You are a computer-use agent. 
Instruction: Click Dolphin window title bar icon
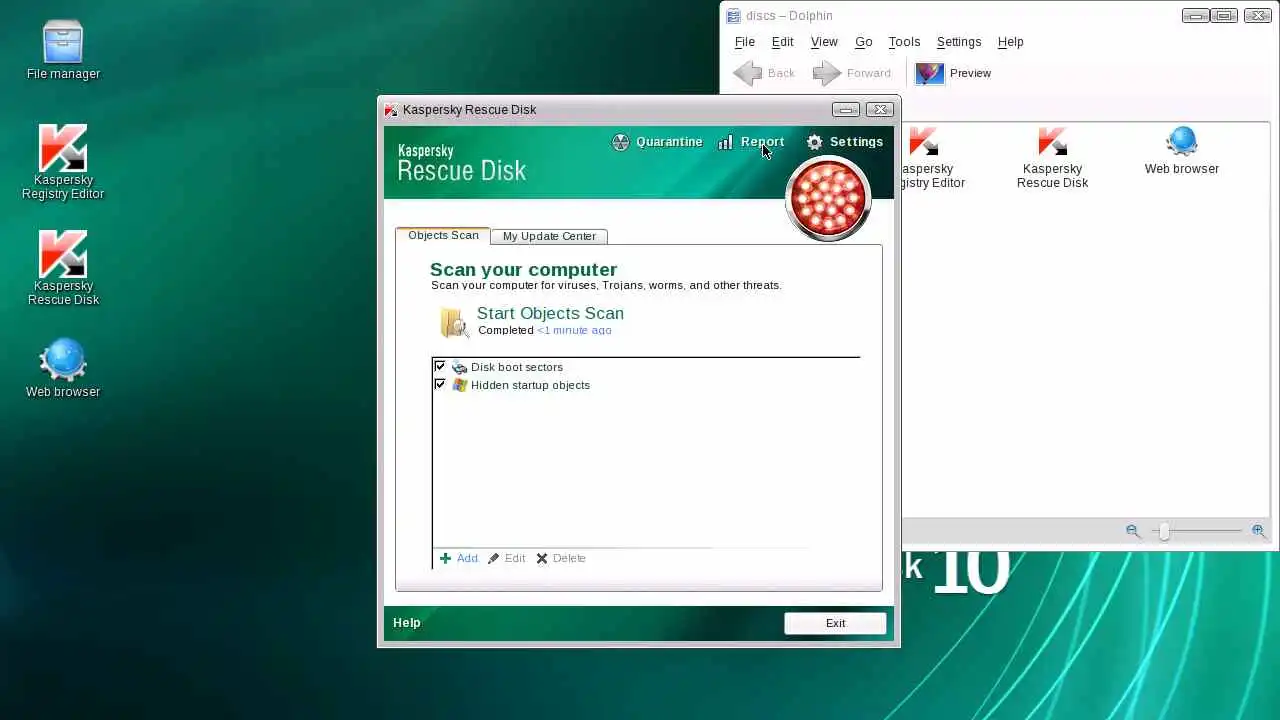click(733, 16)
